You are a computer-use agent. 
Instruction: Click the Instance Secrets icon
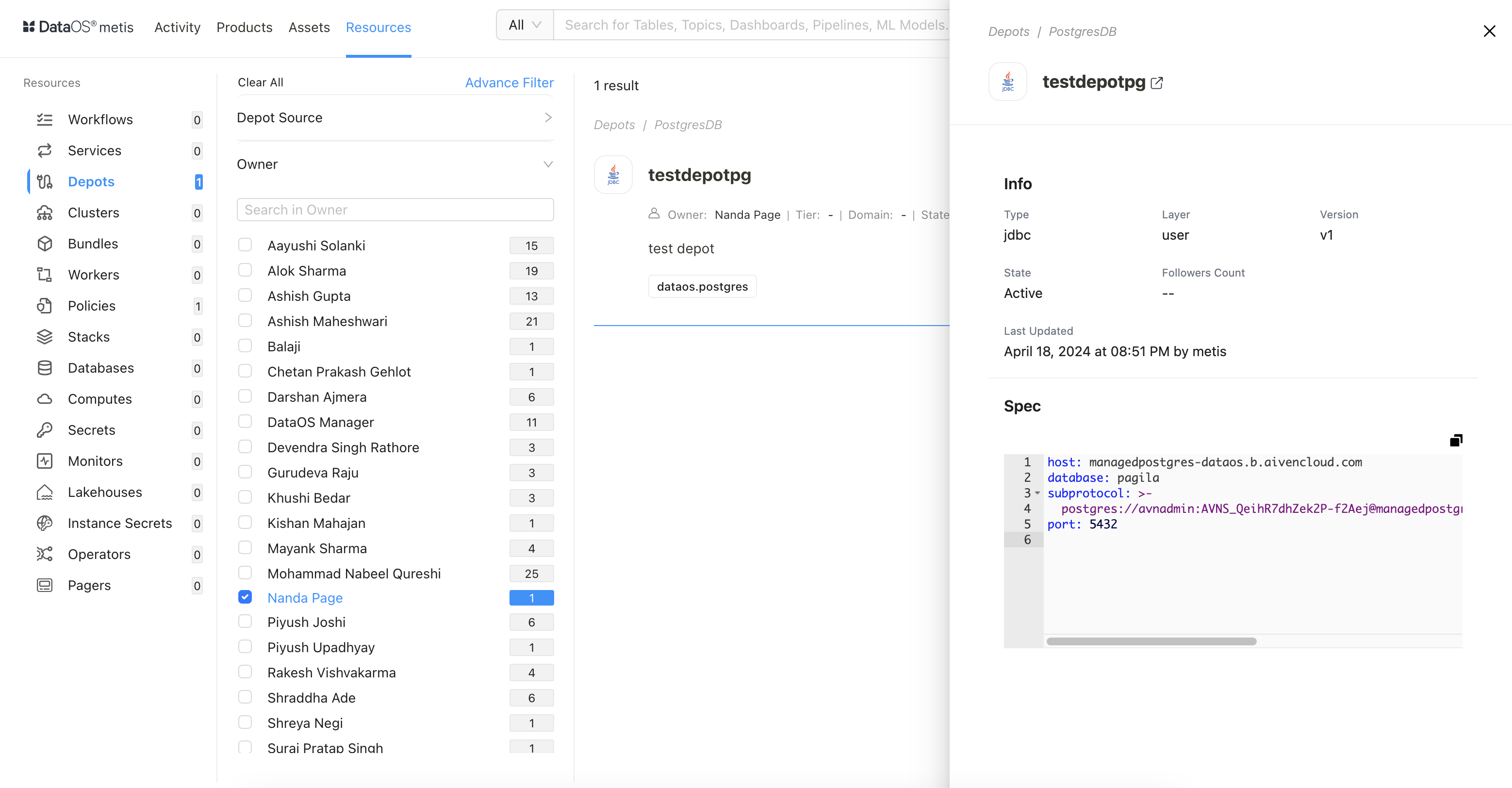pyautogui.click(x=45, y=524)
